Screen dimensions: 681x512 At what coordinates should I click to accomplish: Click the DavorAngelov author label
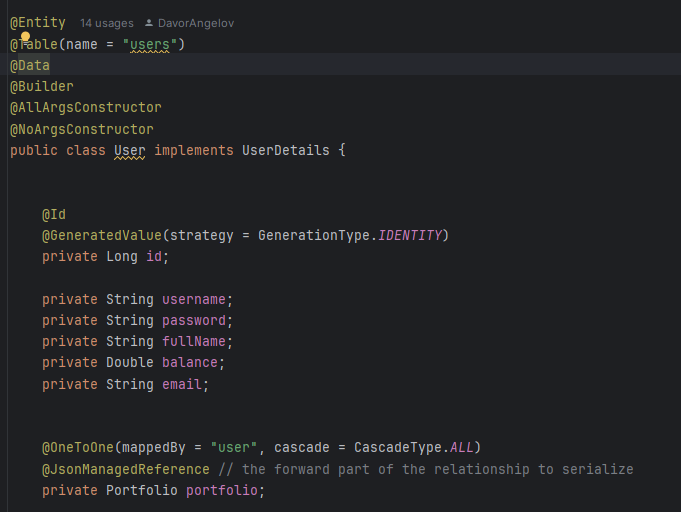click(196, 22)
